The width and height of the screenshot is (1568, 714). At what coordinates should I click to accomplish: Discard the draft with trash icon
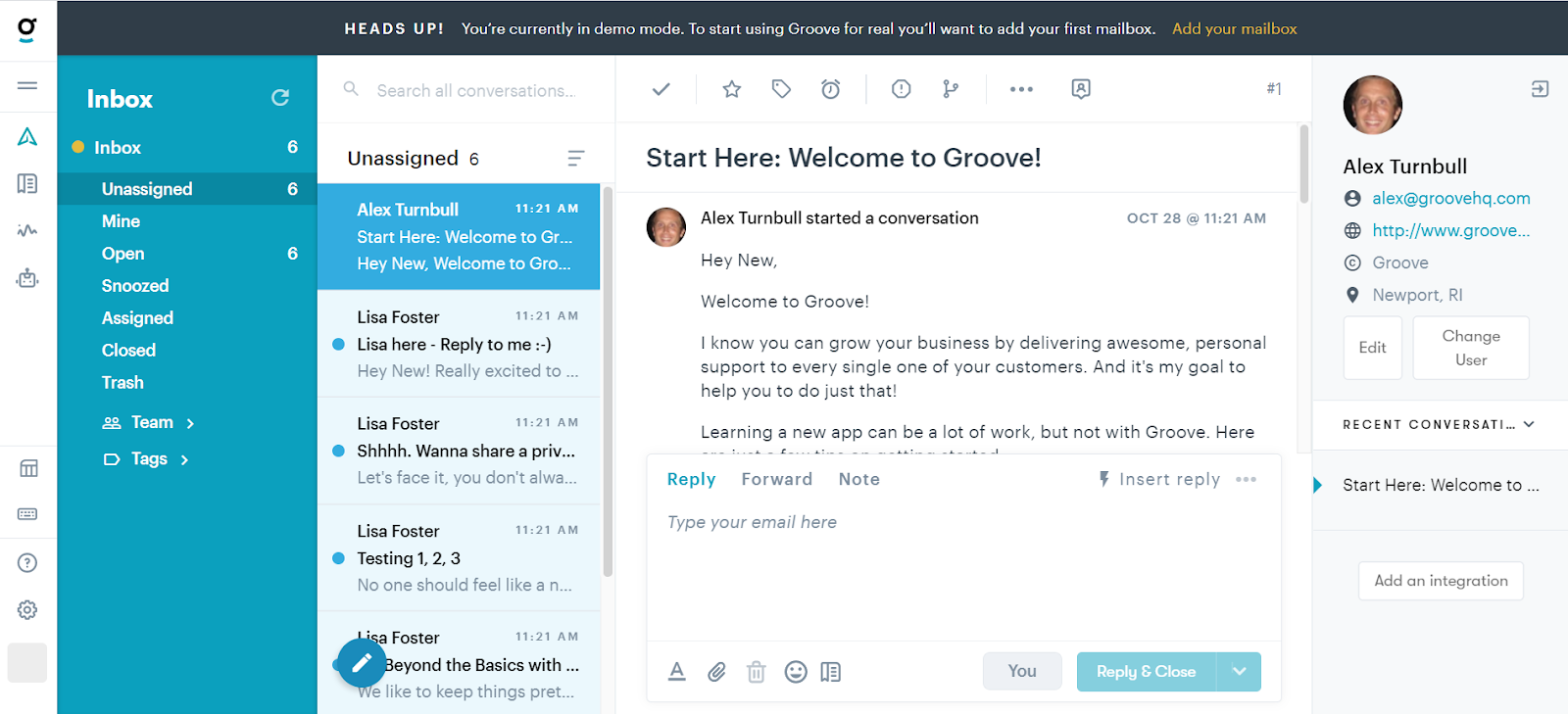(x=757, y=672)
